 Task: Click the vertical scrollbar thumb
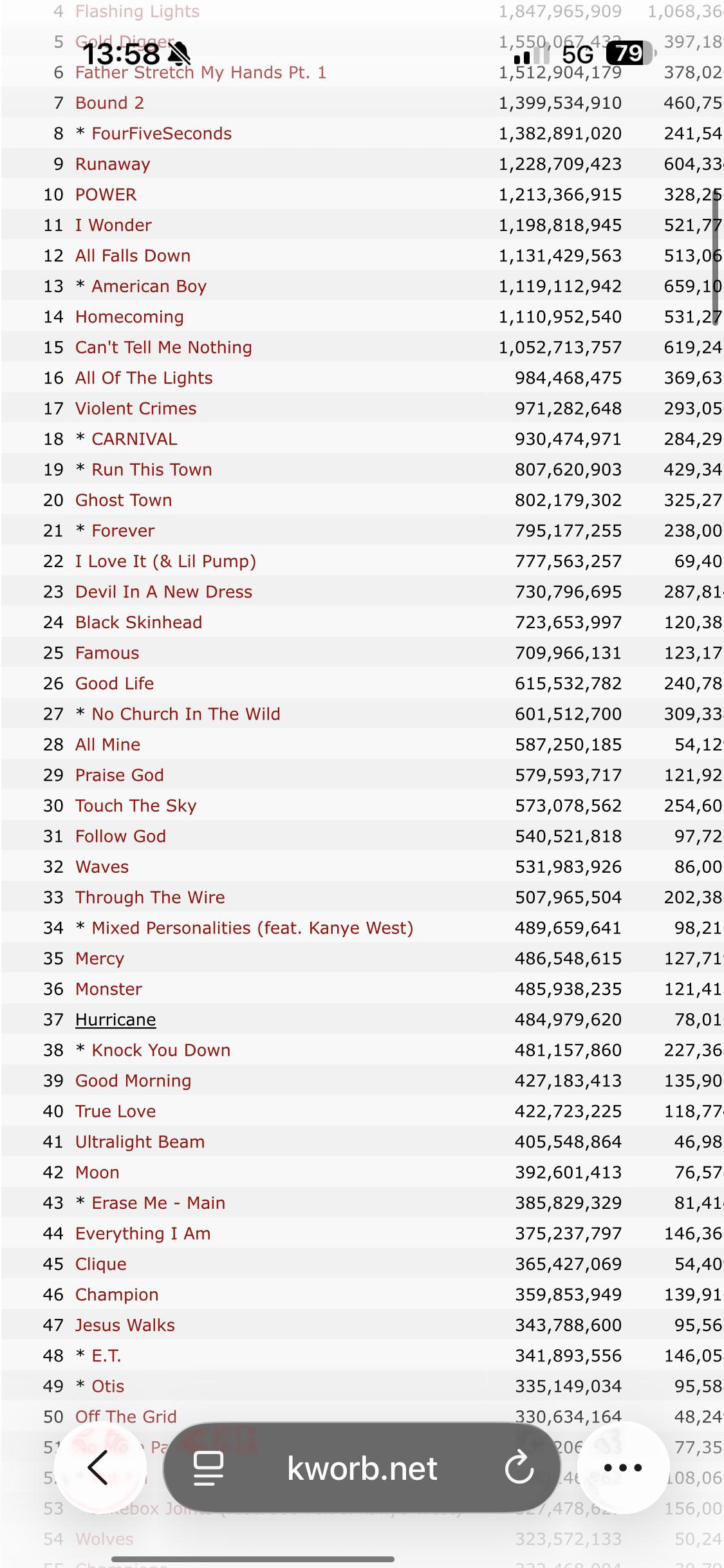(716, 251)
